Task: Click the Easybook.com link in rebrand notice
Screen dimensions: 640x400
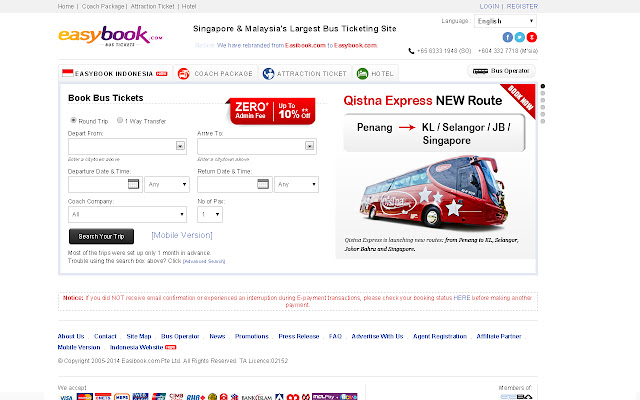Action: [x=355, y=45]
